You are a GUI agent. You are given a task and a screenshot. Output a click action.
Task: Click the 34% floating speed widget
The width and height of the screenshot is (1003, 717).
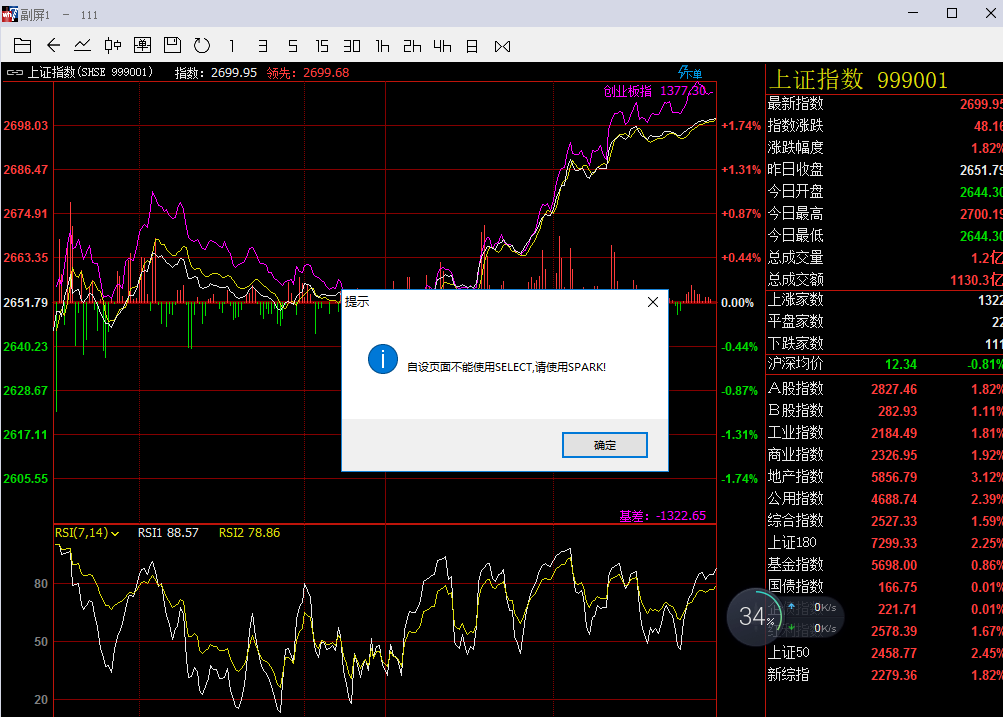point(757,617)
